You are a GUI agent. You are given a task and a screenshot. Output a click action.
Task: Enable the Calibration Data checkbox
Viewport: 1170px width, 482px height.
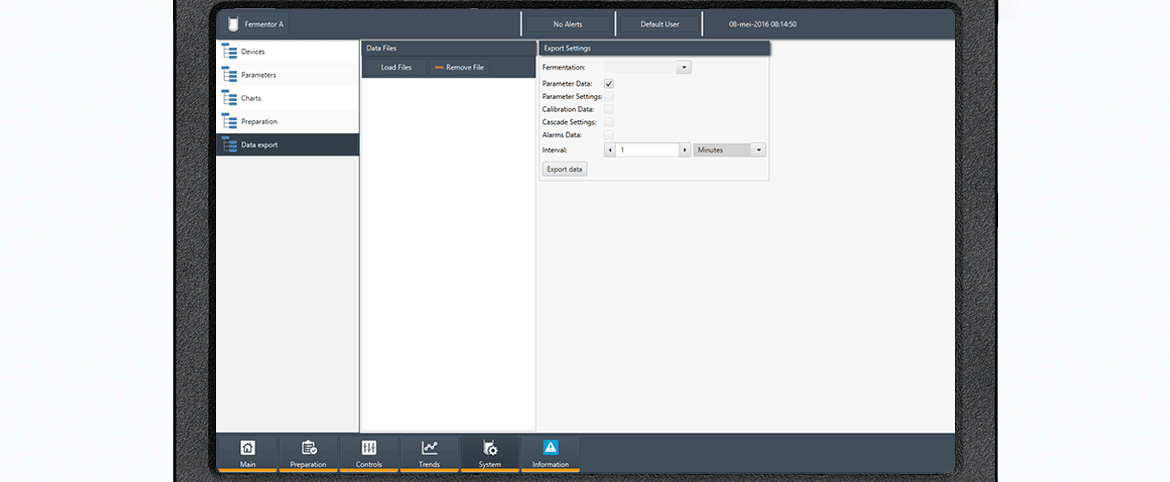click(609, 109)
